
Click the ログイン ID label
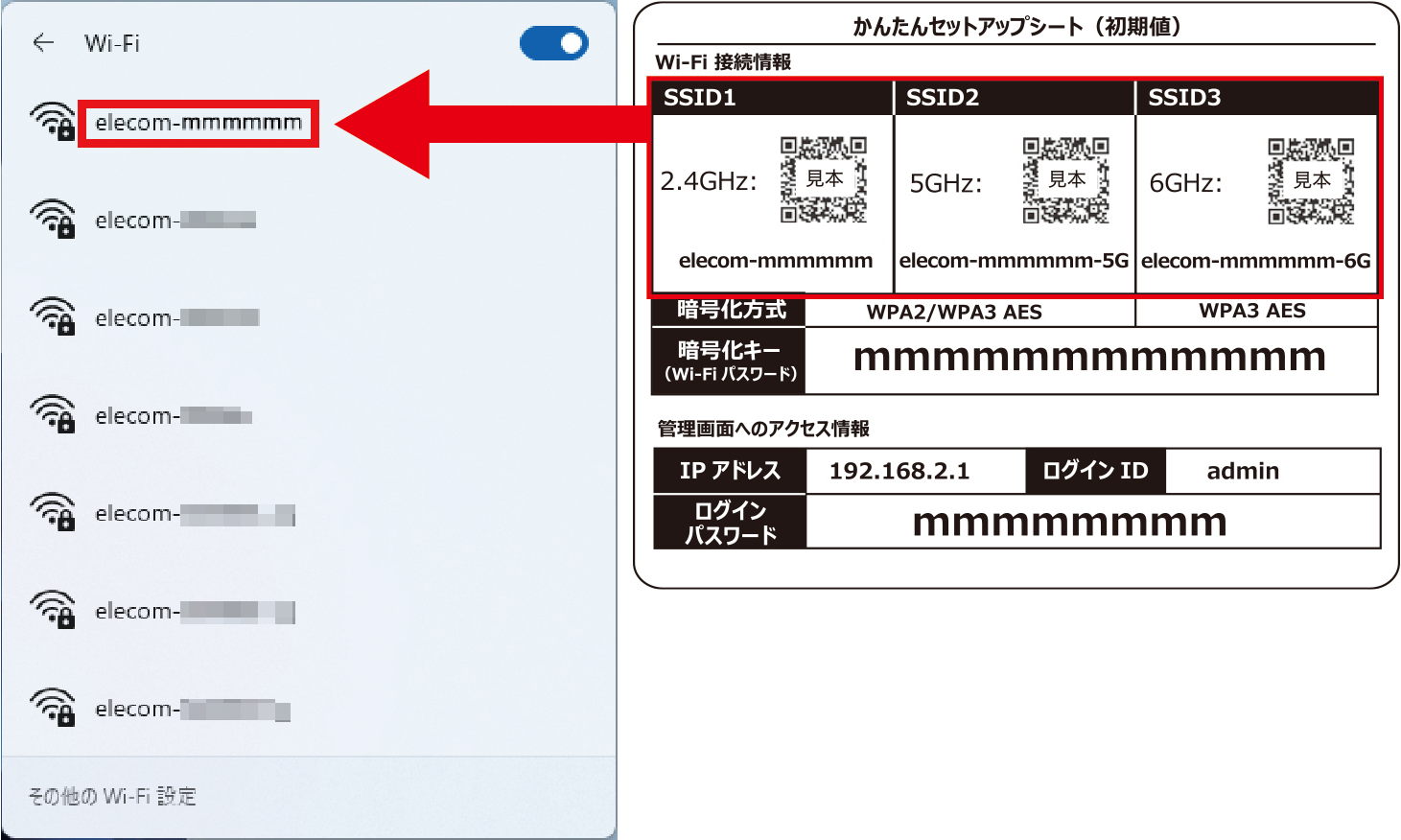1095,471
